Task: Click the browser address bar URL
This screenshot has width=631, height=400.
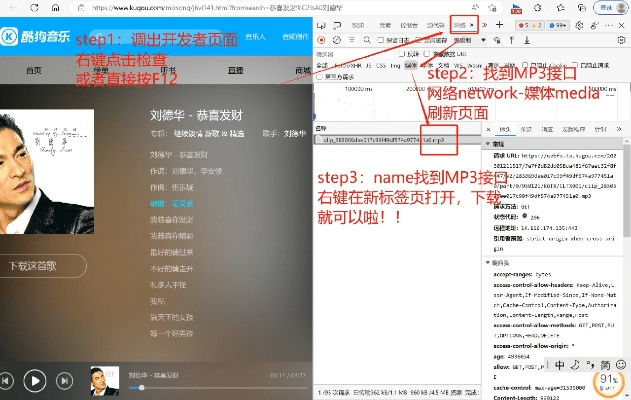Action: click(217, 8)
